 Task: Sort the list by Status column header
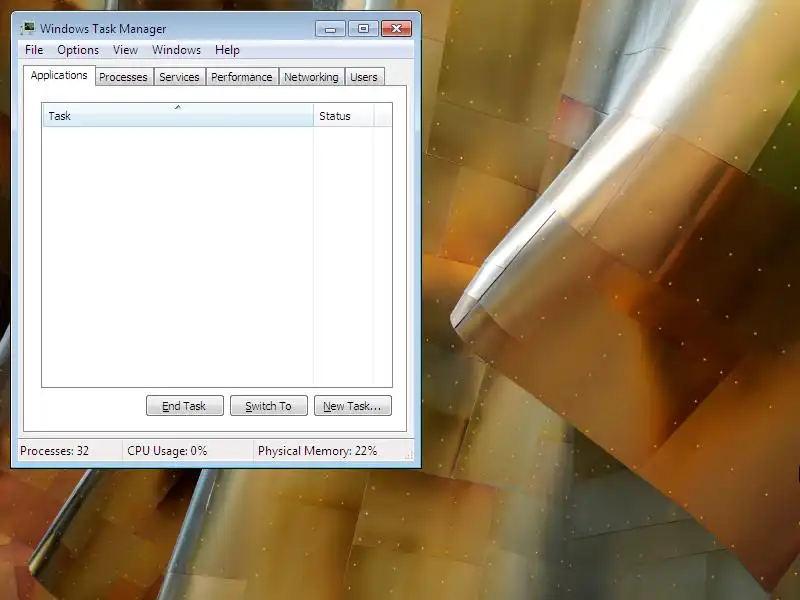[x=344, y=116]
